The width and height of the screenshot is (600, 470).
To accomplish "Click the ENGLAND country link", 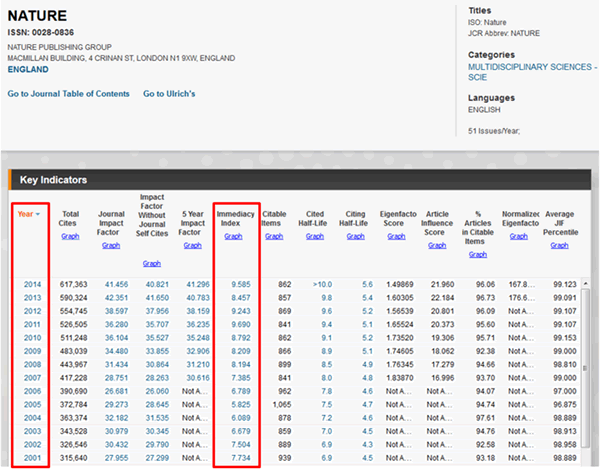I will click(29, 70).
